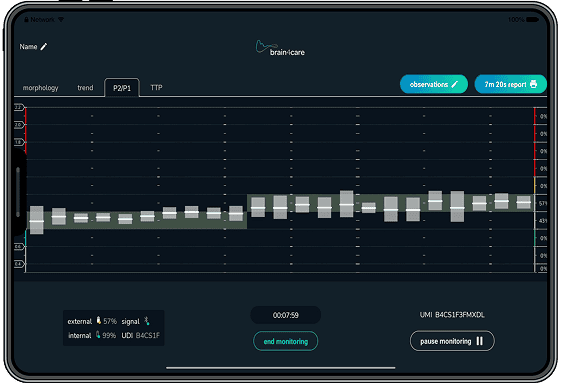
Task: Generate the 7m 20s report
Action: tap(510, 84)
